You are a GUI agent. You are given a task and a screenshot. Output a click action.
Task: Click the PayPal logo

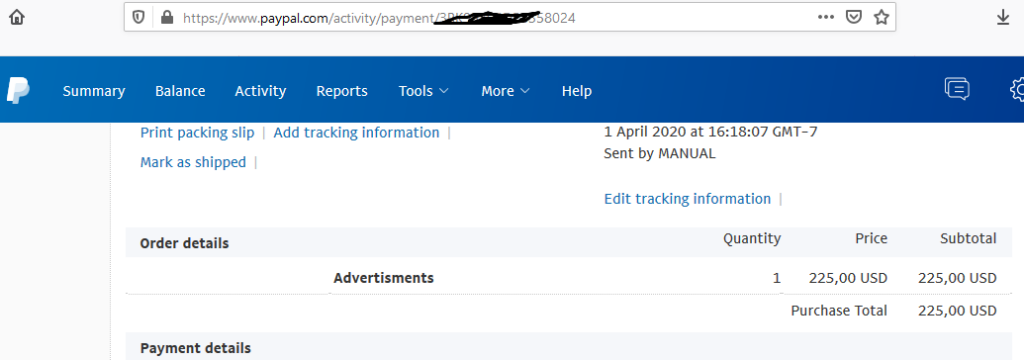(x=18, y=90)
